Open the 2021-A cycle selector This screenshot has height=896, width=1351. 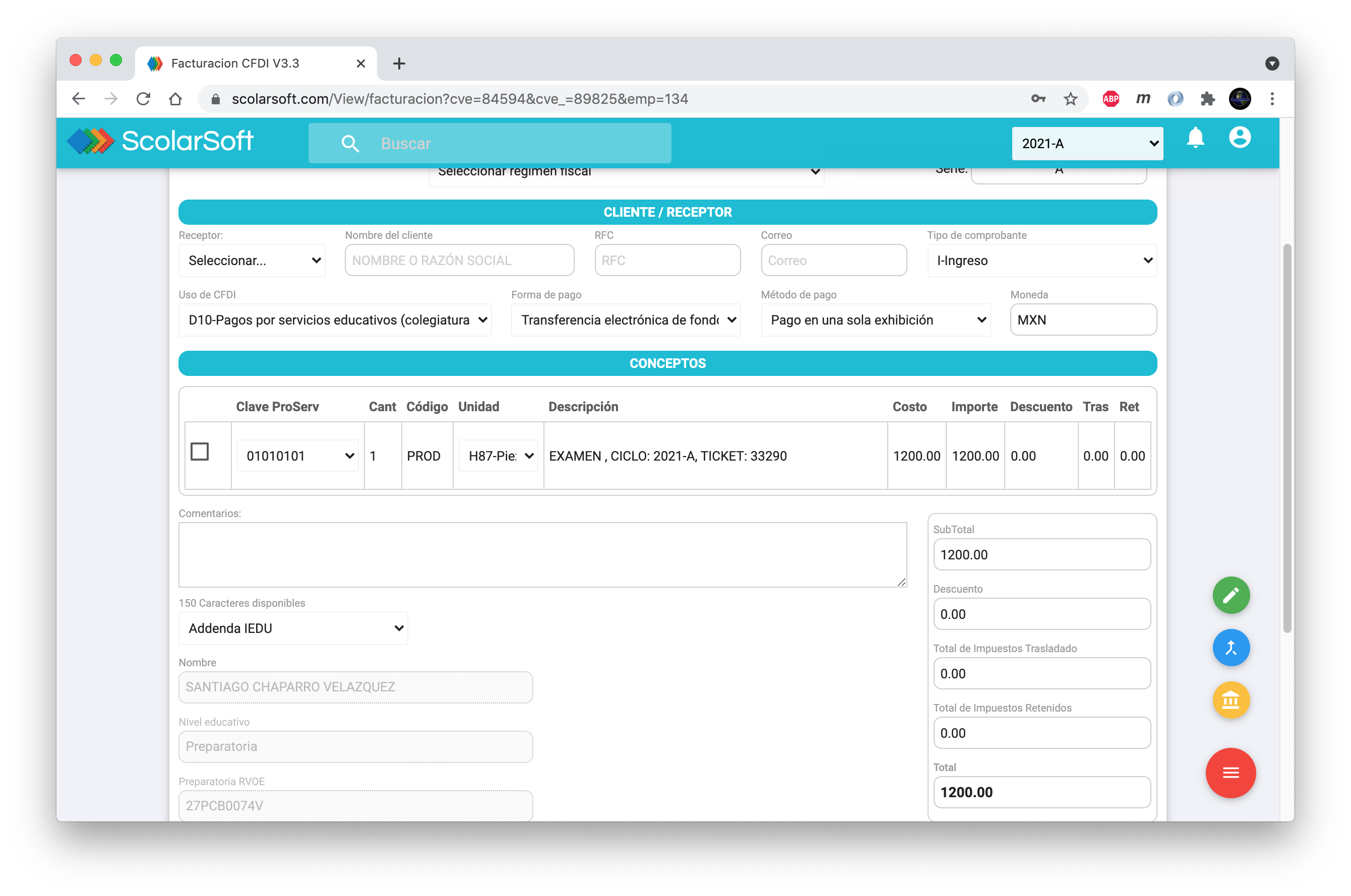[1086, 144]
